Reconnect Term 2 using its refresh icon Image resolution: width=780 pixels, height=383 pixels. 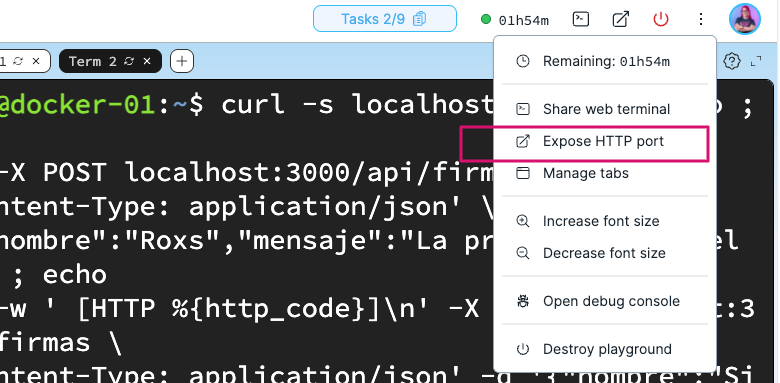[129, 61]
